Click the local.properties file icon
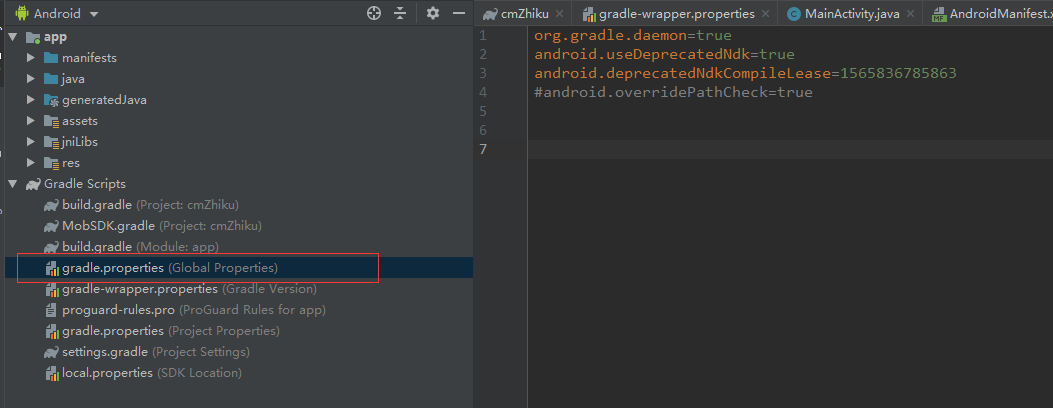 tap(51, 372)
